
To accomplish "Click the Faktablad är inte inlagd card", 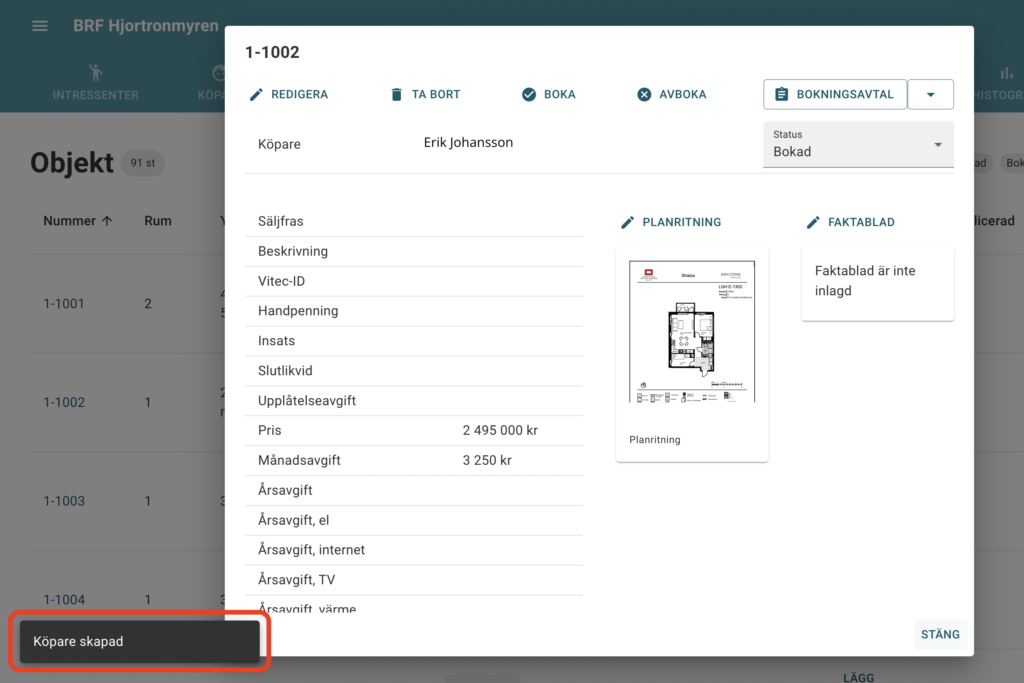I will coord(877,282).
